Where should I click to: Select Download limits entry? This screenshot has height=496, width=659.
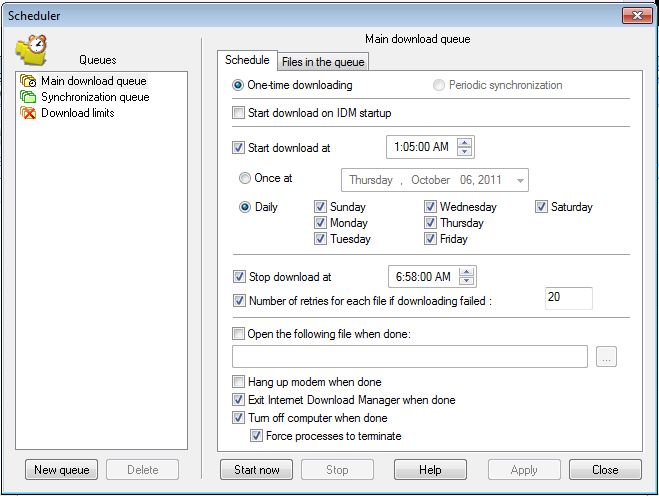[78, 113]
